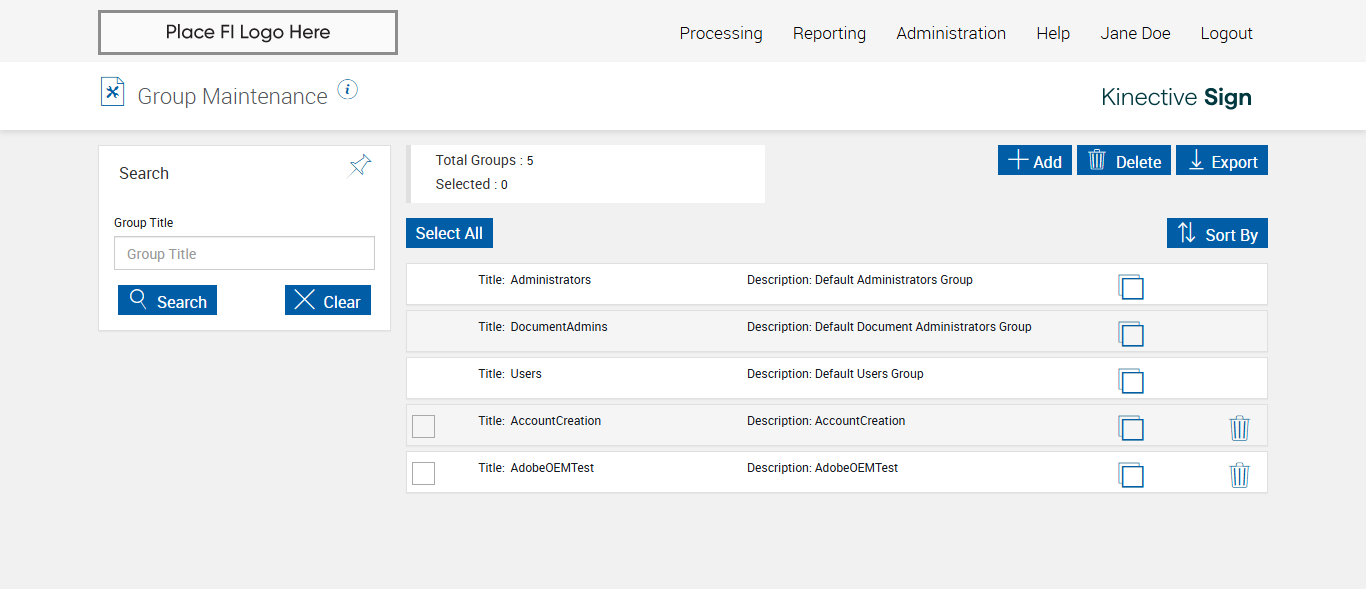Click the copy icon for Administrators group
This screenshot has width=1366, height=589.
click(1131, 287)
